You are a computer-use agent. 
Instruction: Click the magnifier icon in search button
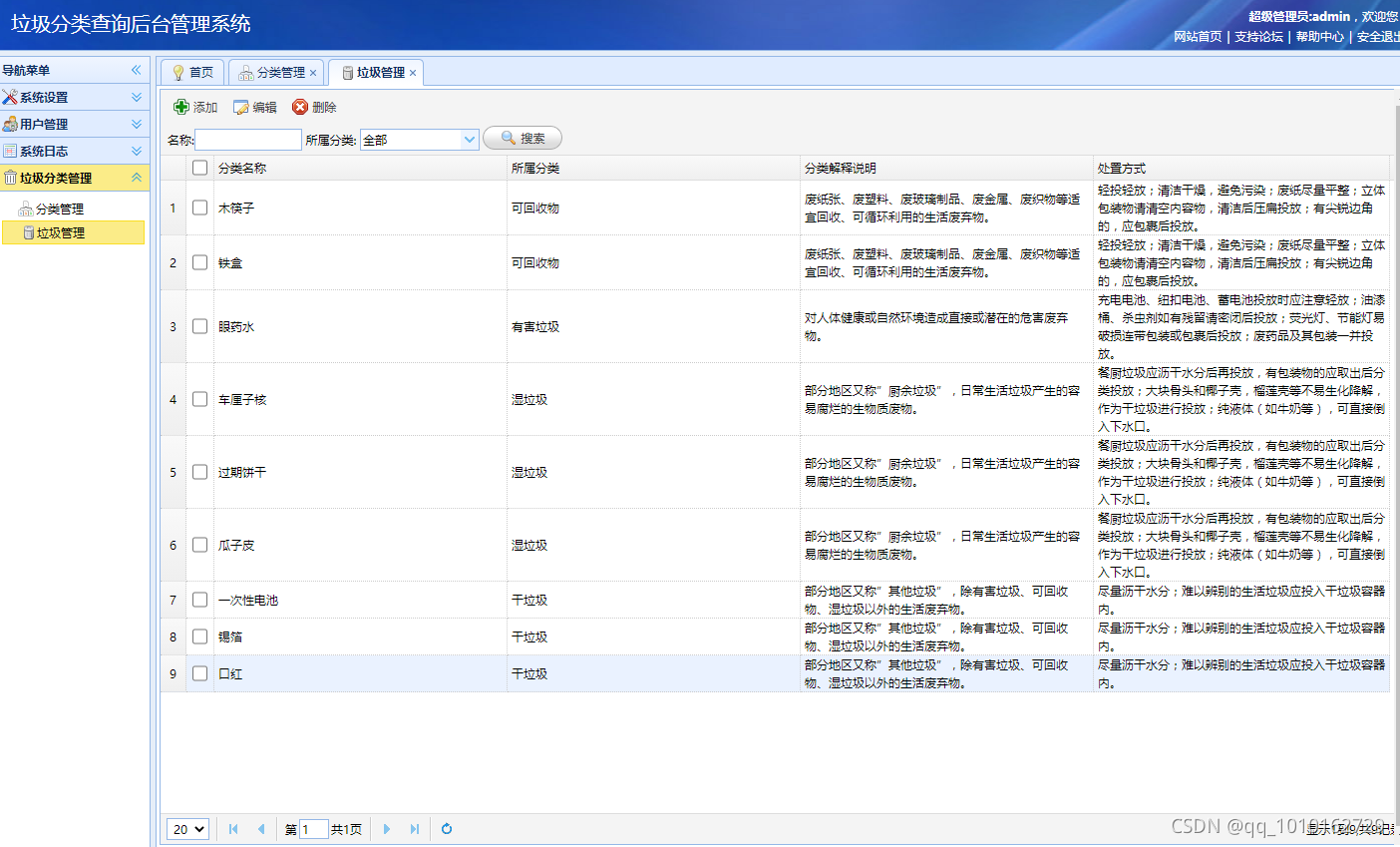click(x=509, y=138)
